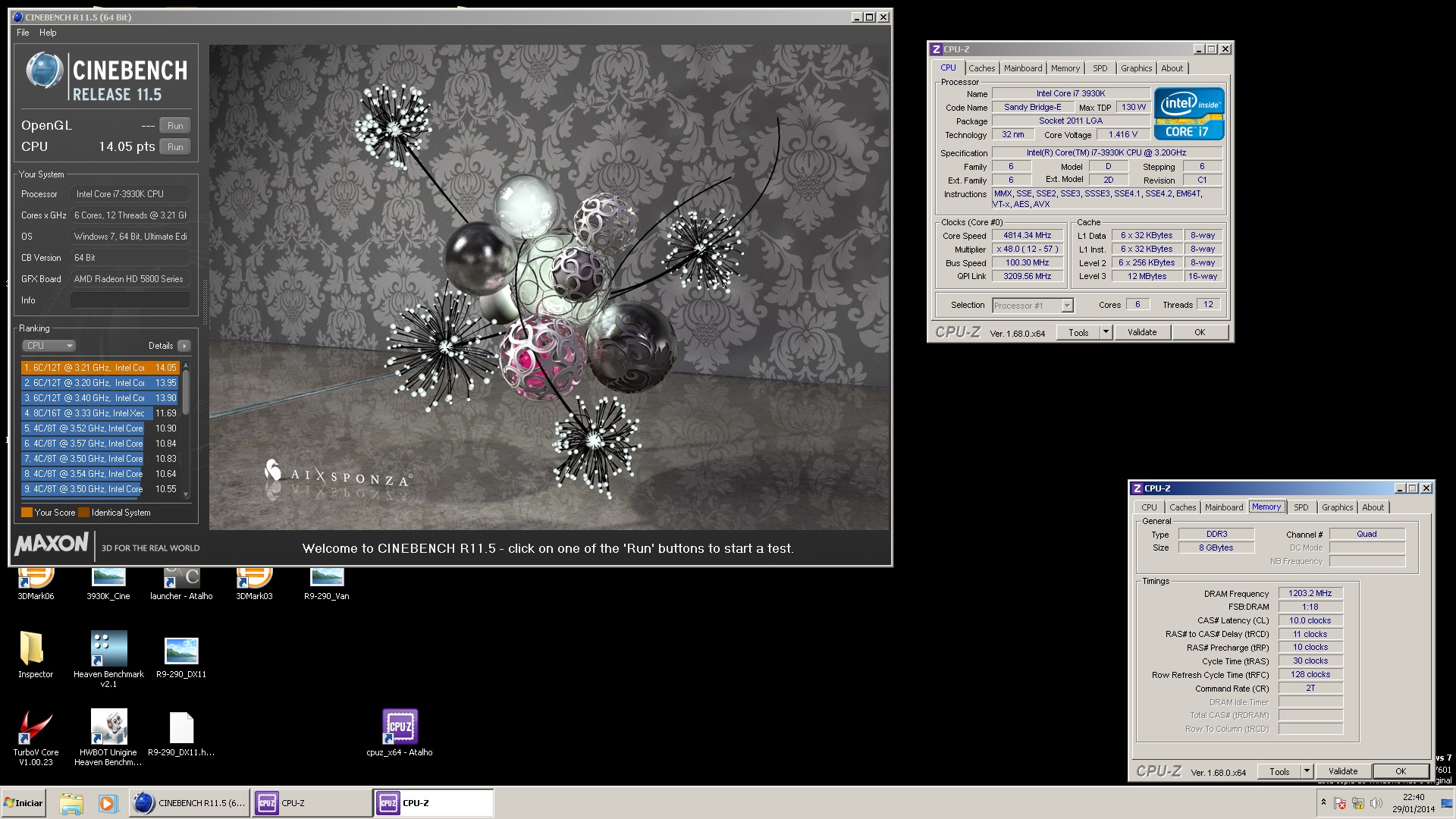The width and height of the screenshot is (1456, 819).
Task: Switch to Mainboard tab in CPU window
Action: [x=1023, y=68]
